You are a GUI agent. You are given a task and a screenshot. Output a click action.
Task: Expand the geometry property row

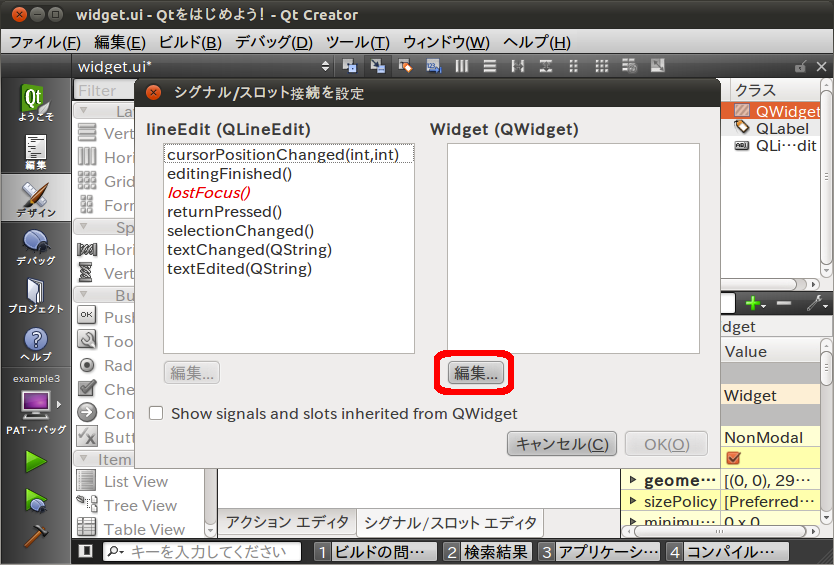click(631, 481)
